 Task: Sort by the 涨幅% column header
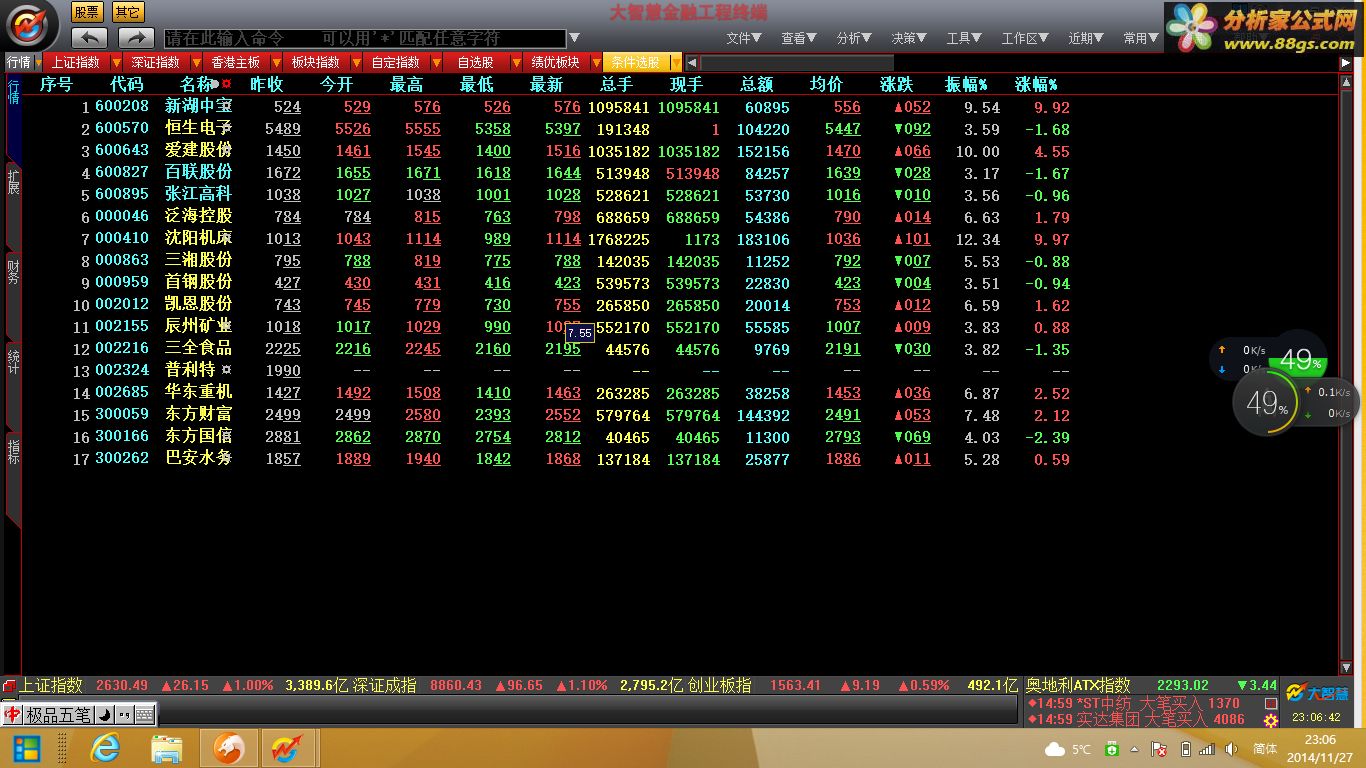(x=1036, y=85)
